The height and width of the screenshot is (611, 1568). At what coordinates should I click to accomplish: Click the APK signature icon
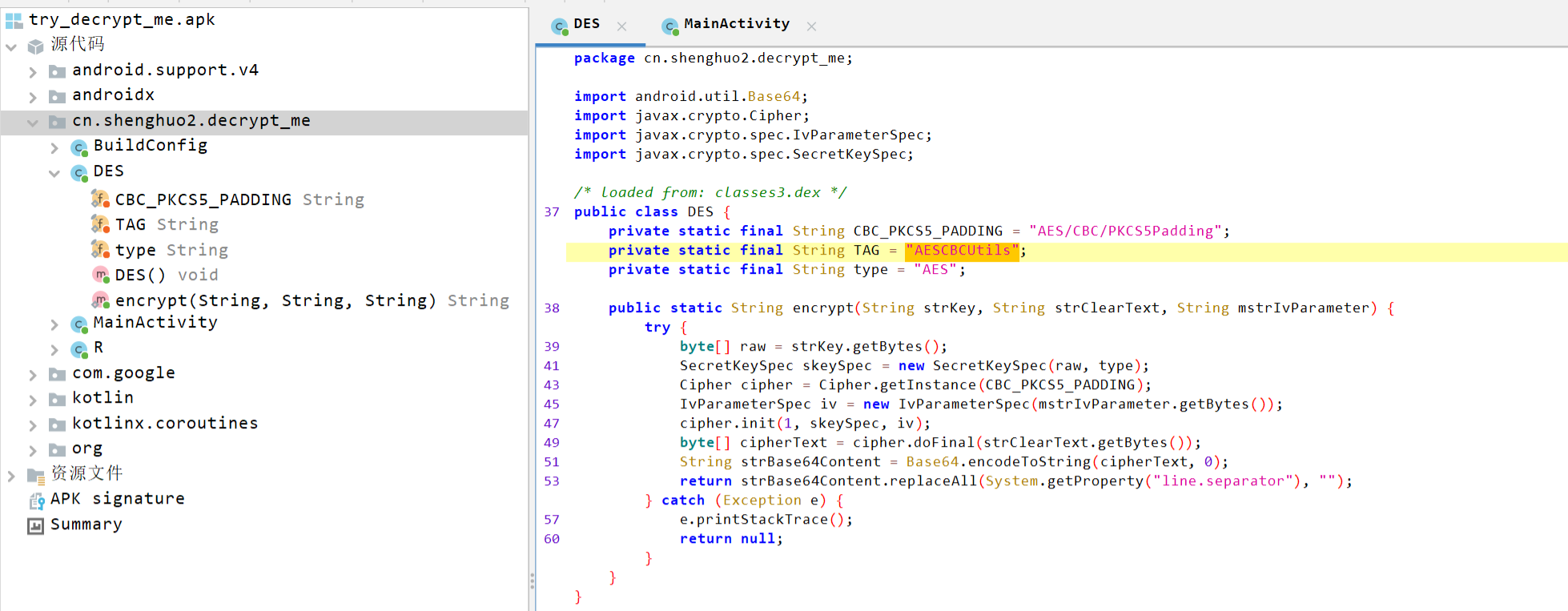(x=36, y=501)
